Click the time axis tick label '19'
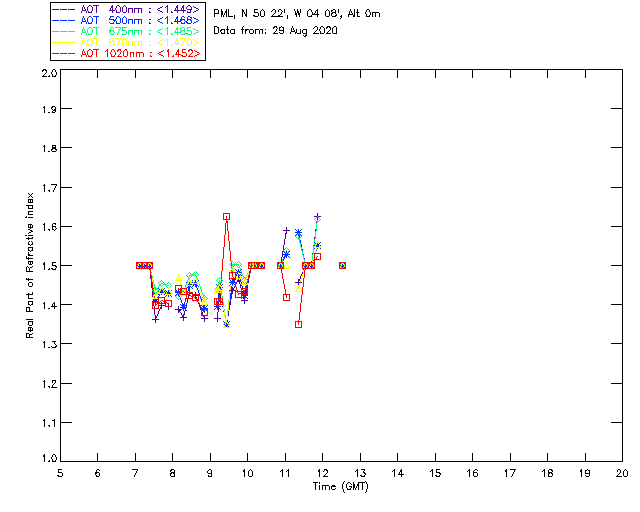Screen dimensions: 640x512 tap(585, 473)
